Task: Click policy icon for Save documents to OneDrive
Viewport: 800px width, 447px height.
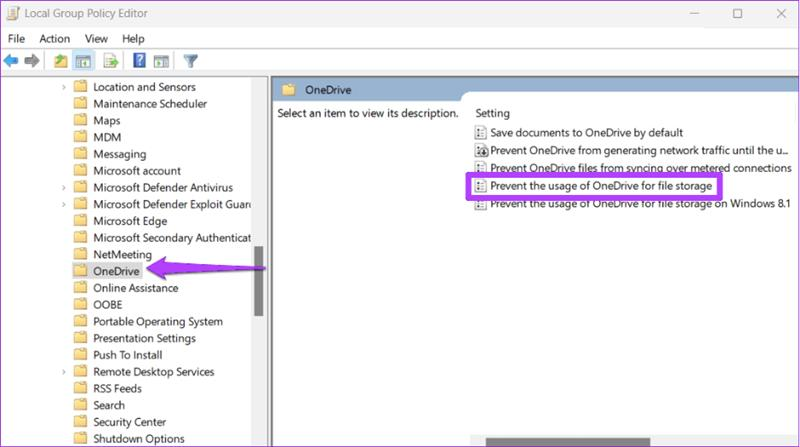Action: coord(480,133)
